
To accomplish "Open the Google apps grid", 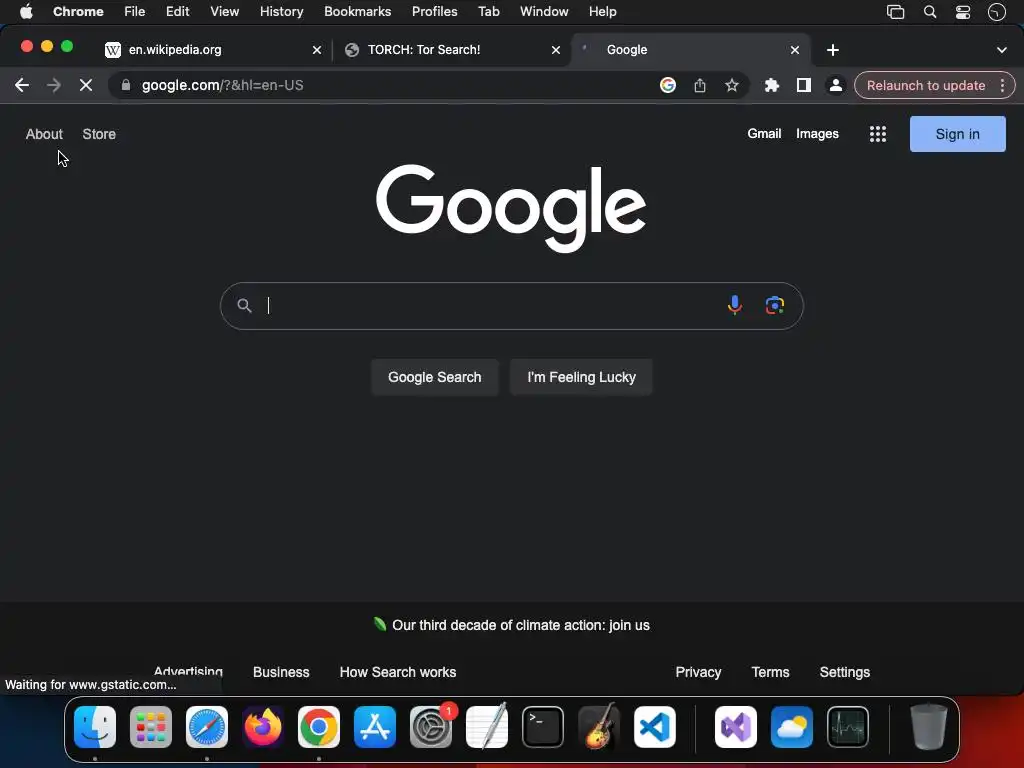I will 878,134.
